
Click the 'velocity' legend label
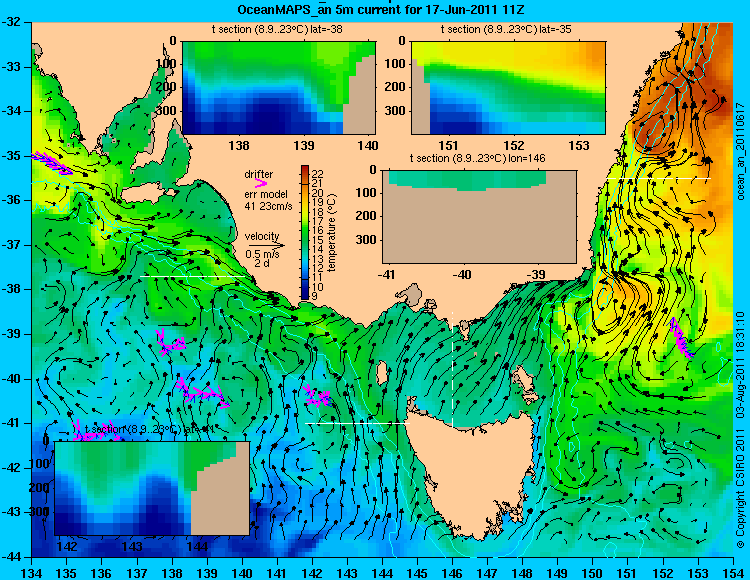pos(262,236)
